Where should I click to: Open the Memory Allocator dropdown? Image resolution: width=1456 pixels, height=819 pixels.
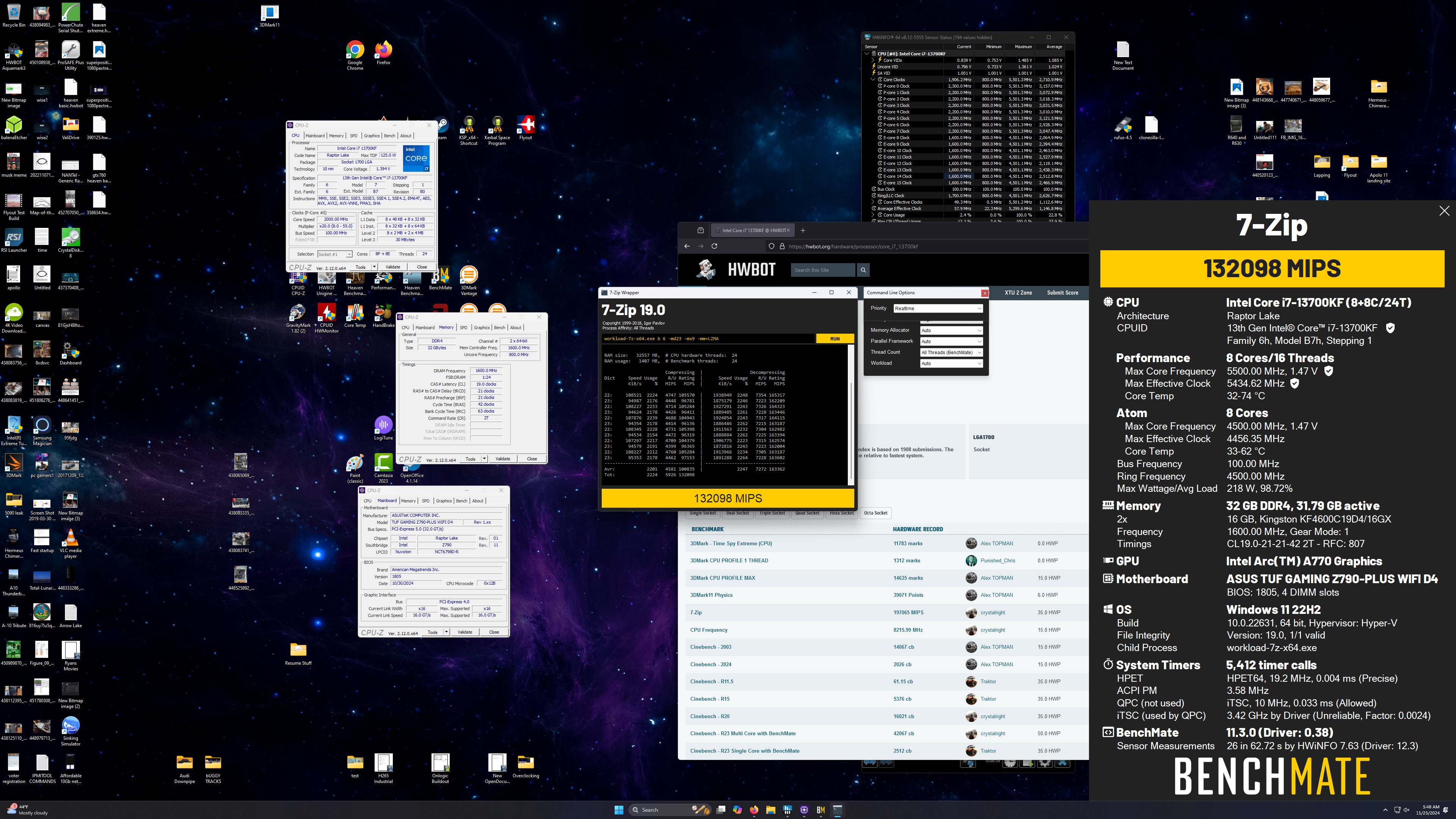point(951,331)
